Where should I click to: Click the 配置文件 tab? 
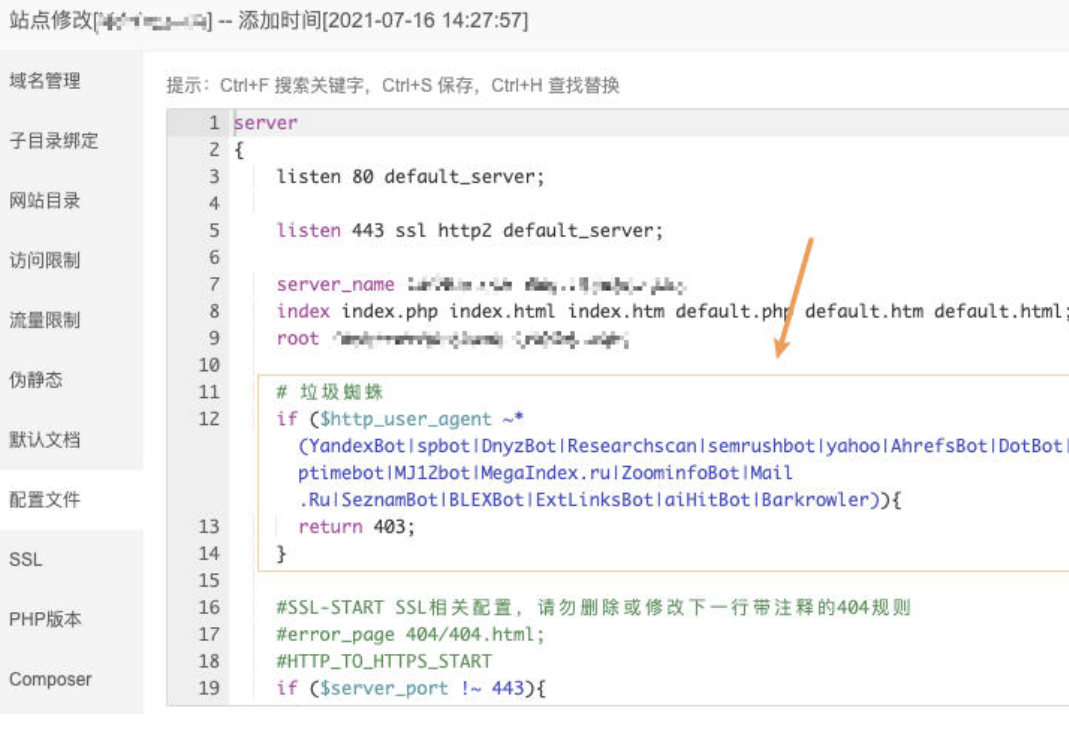(45, 500)
